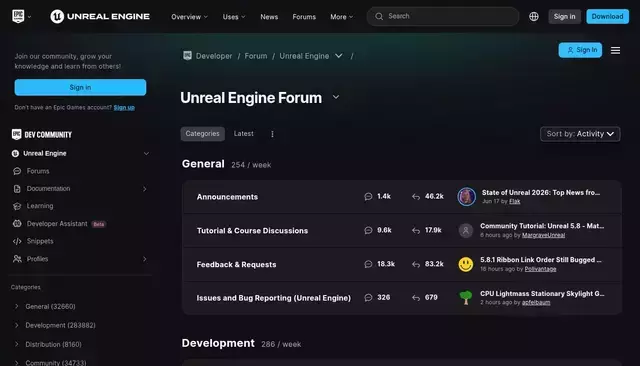Expand the Development (283882) category
Screen dimensions: 640x366
16,325
